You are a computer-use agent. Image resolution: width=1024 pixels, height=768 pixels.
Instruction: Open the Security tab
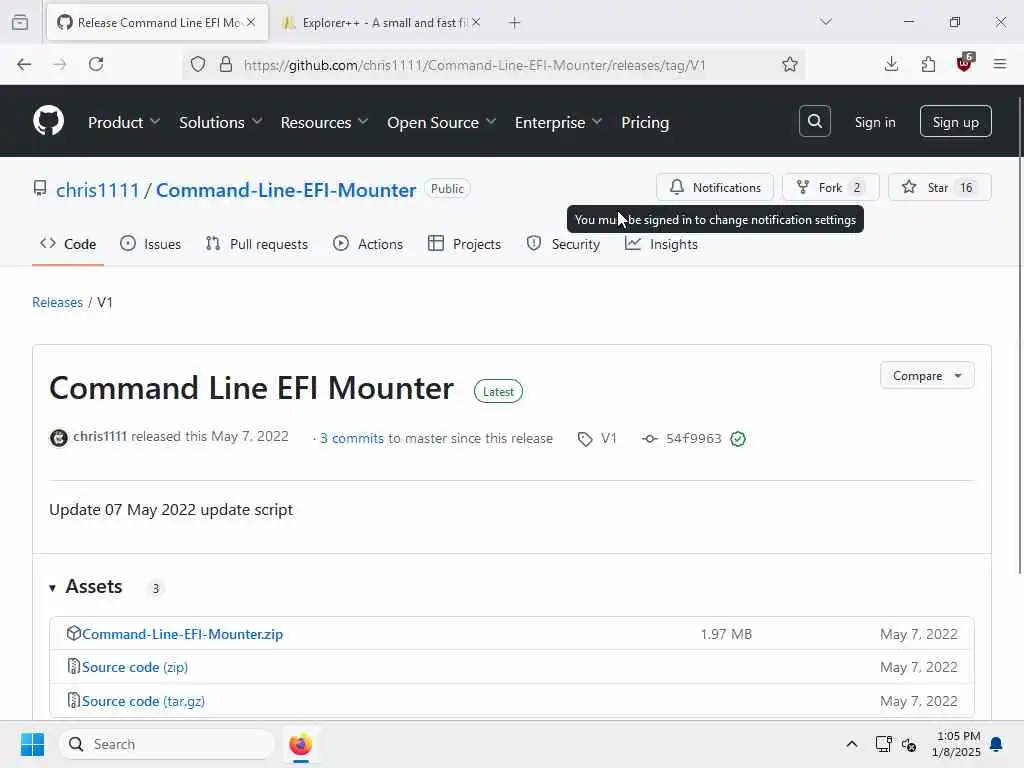563,244
